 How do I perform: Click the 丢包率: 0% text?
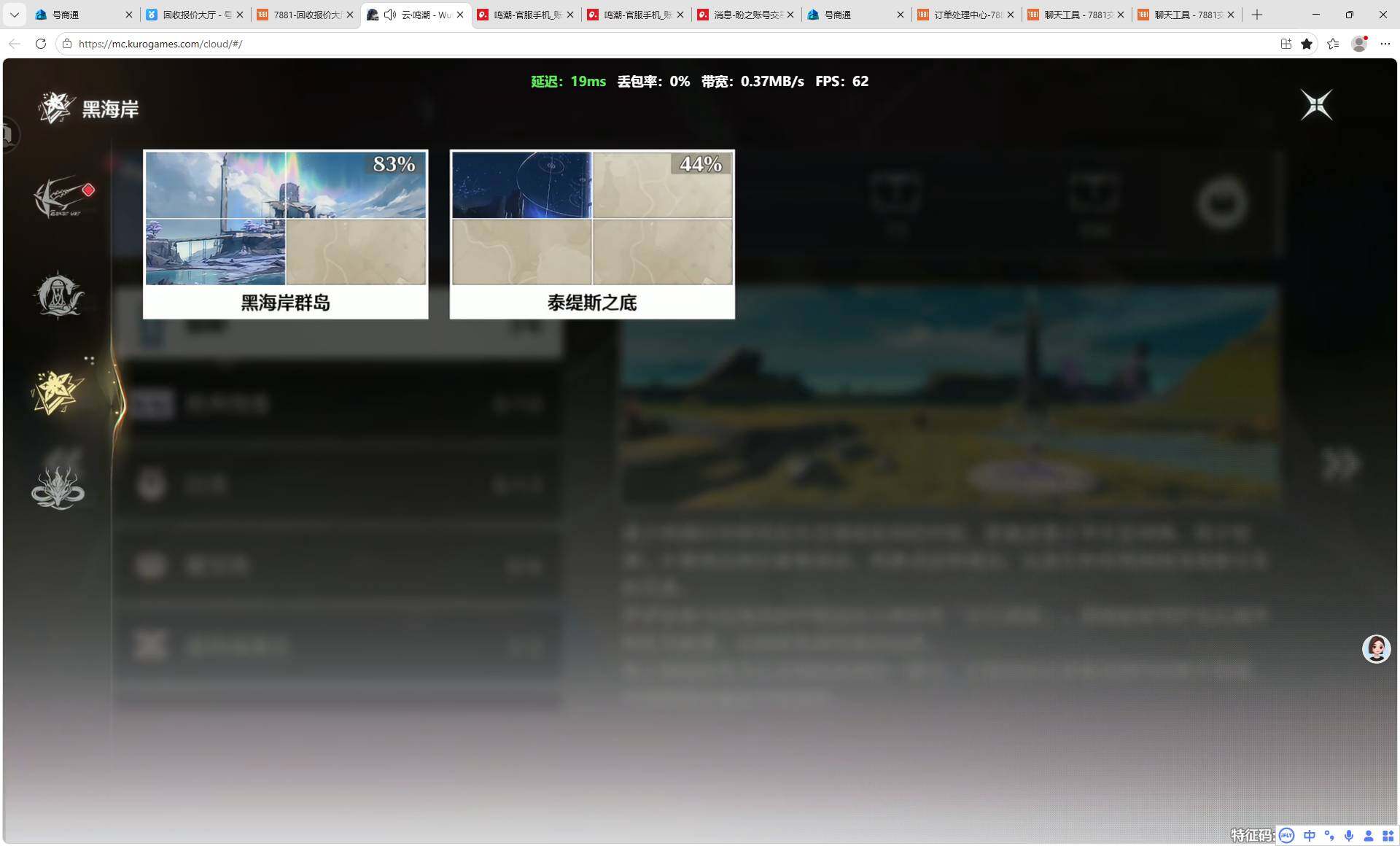click(653, 82)
